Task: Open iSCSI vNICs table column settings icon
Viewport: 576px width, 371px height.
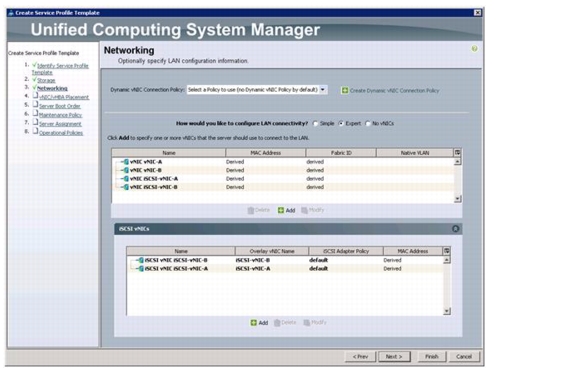Action: click(x=447, y=251)
